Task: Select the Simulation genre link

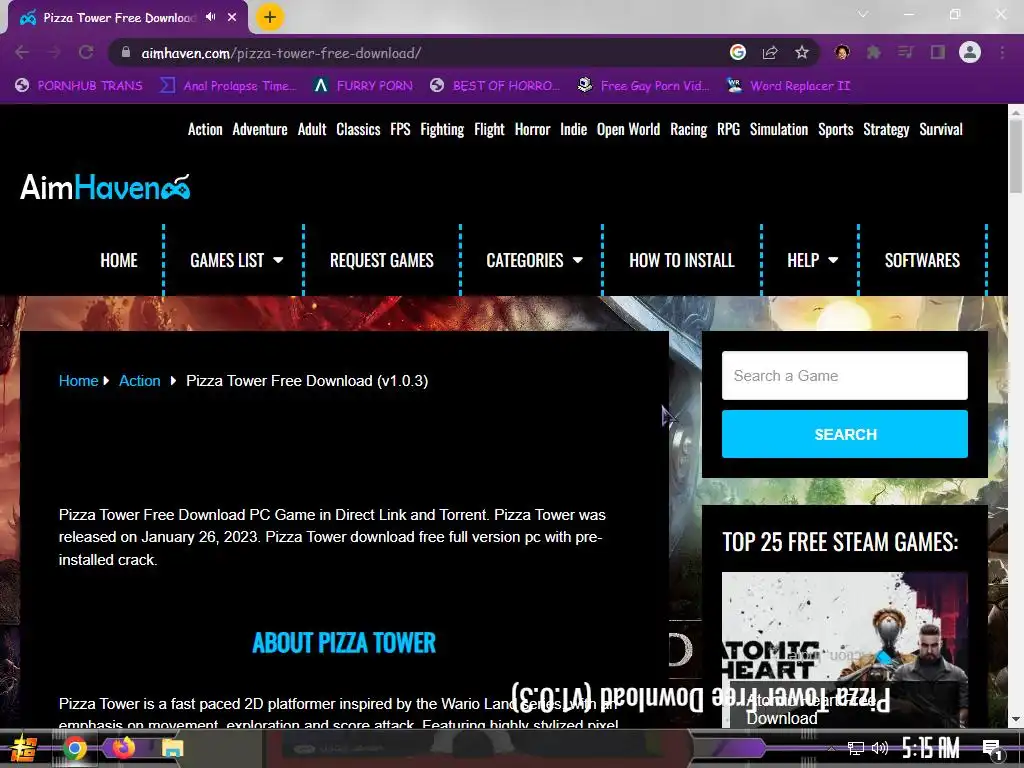Action: (778, 129)
